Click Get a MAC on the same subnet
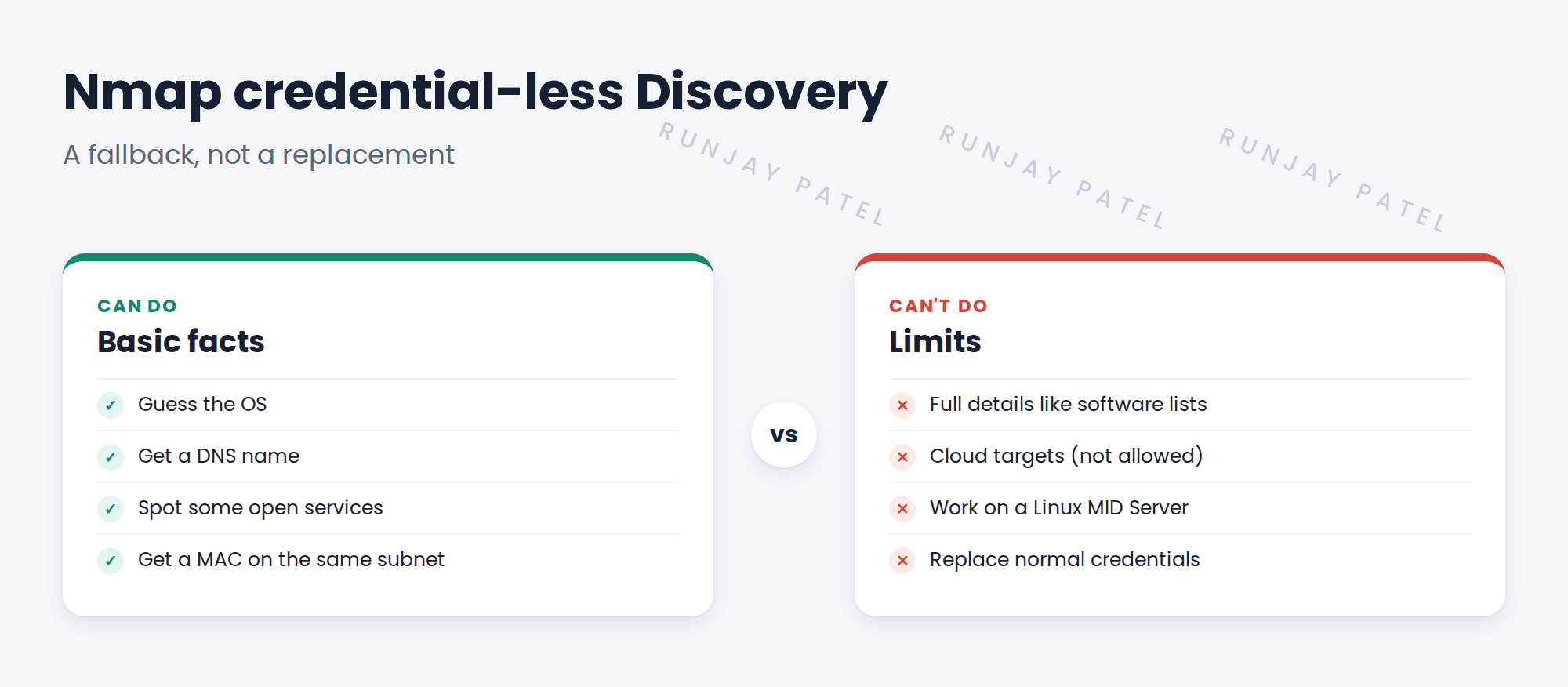The width and height of the screenshot is (1568, 687). click(291, 559)
